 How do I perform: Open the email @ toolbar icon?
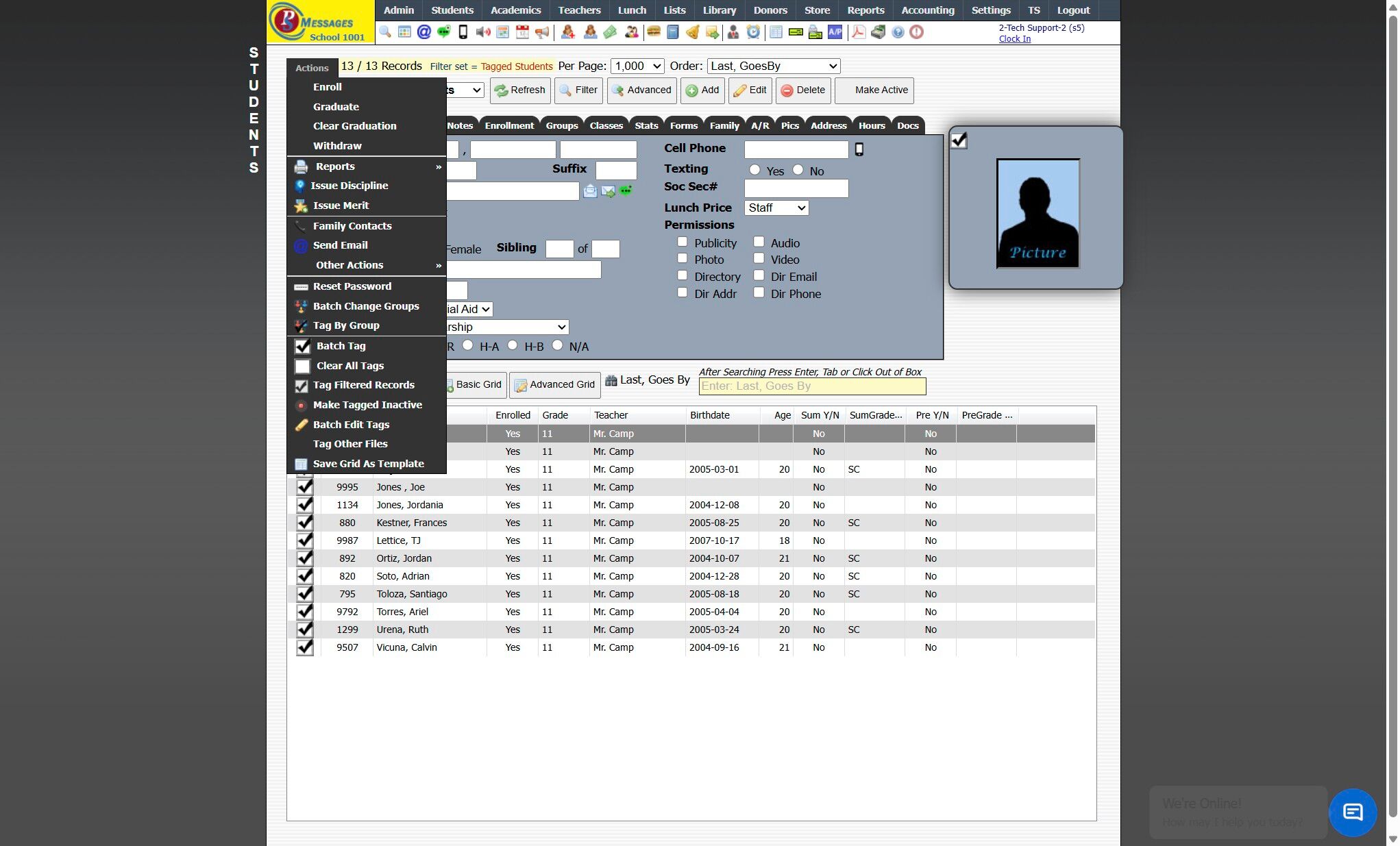point(424,32)
